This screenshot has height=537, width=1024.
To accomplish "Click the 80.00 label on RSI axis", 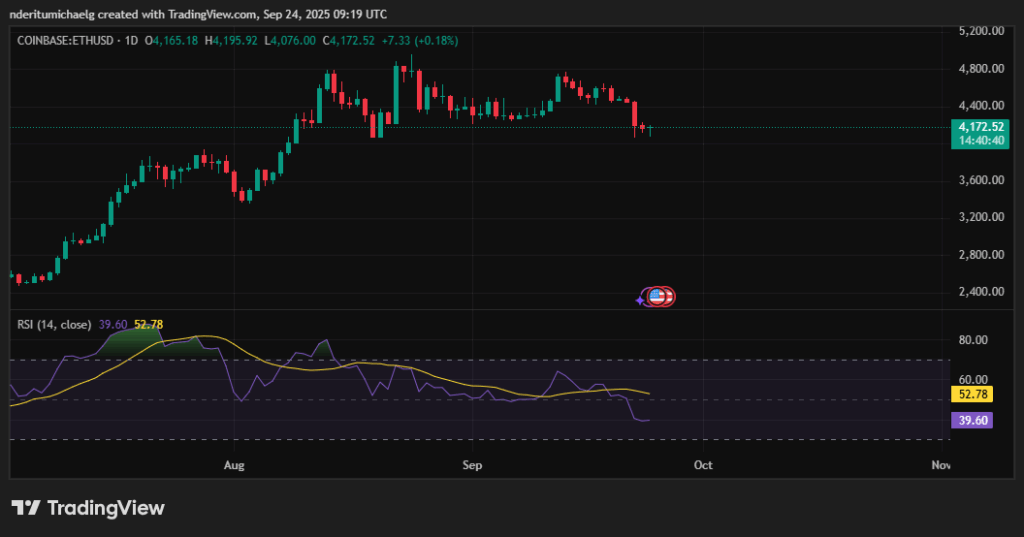I will point(973,340).
